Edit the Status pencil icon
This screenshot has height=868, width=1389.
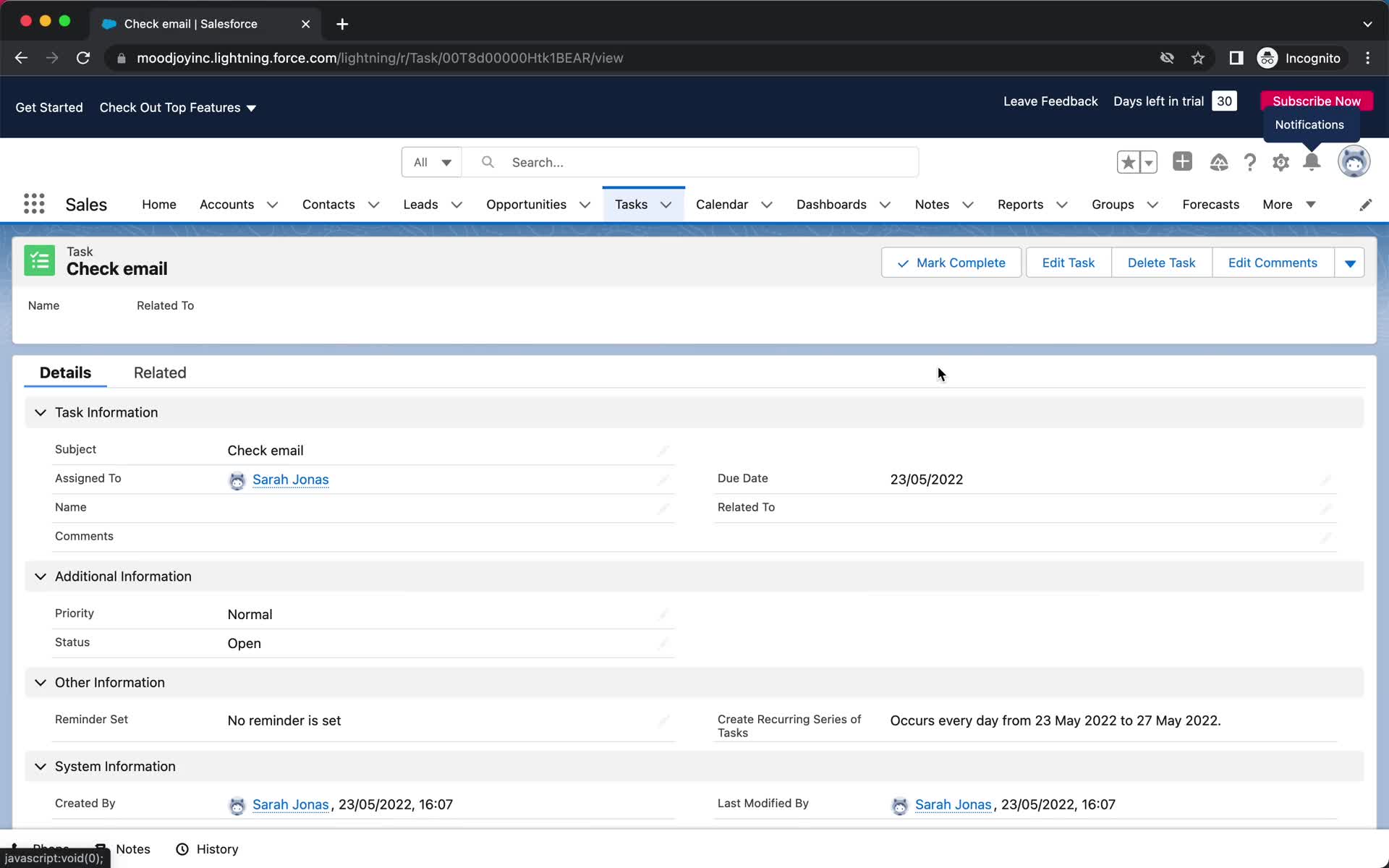tap(663, 643)
